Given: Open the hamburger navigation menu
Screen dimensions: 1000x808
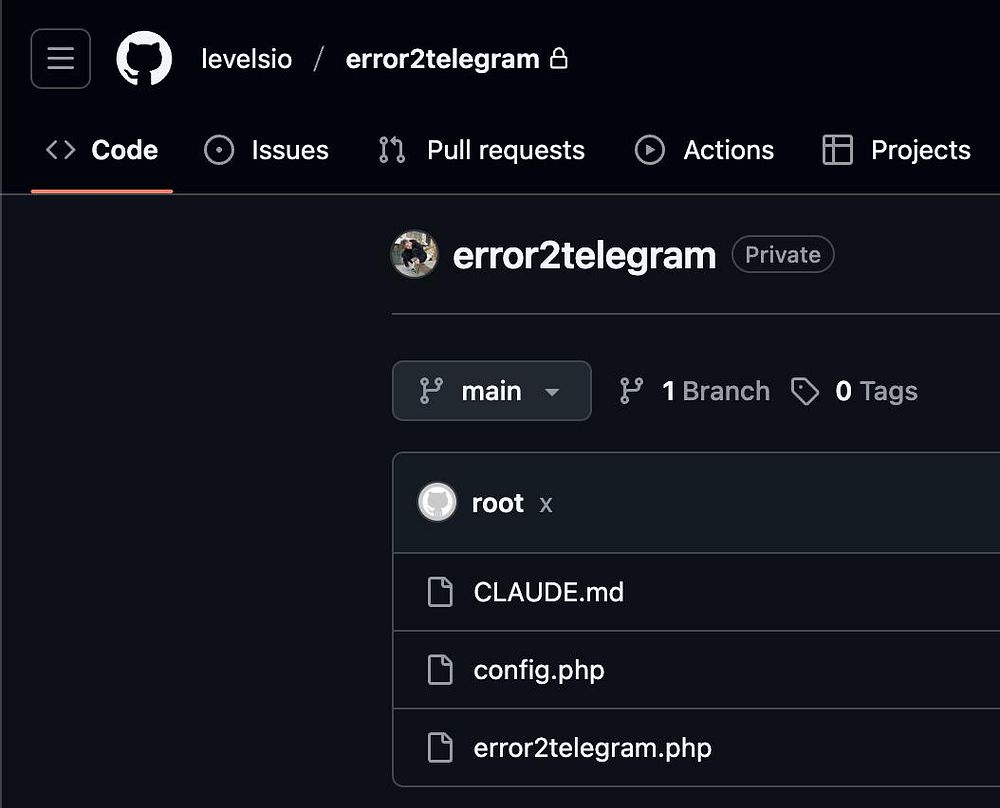Looking at the screenshot, I should click(60, 59).
